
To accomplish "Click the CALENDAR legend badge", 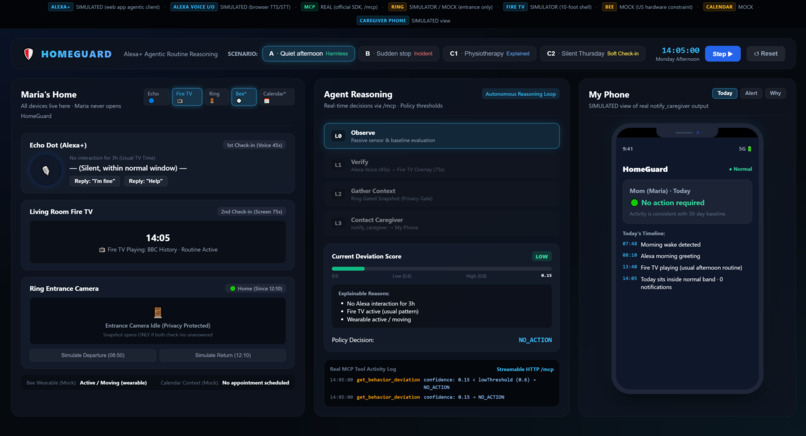I will pyautogui.click(x=719, y=7).
